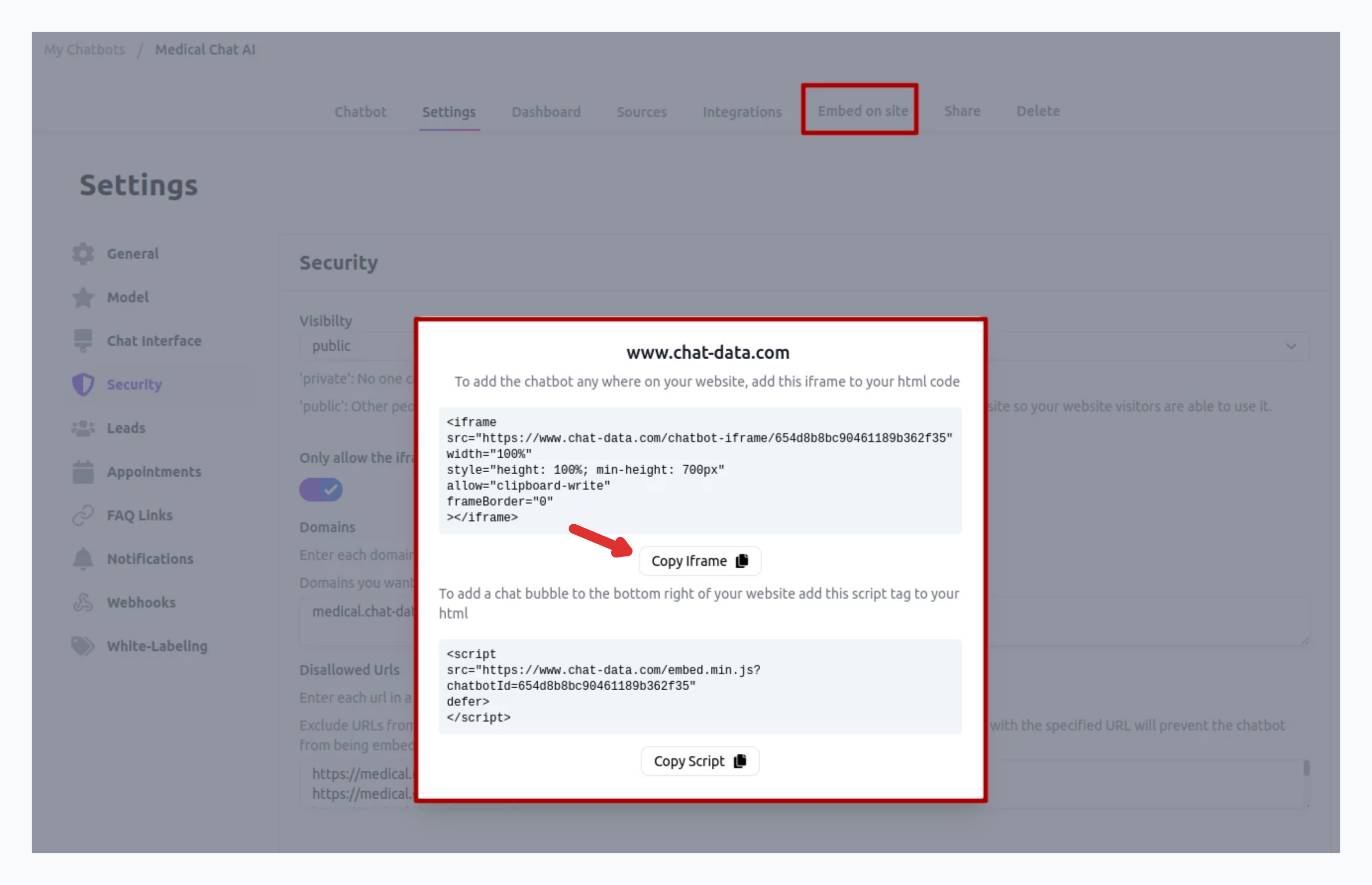The width and height of the screenshot is (1372, 885).
Task: Click Medical Chat AI breadcrumb
Action: click(x=205, y=50)
